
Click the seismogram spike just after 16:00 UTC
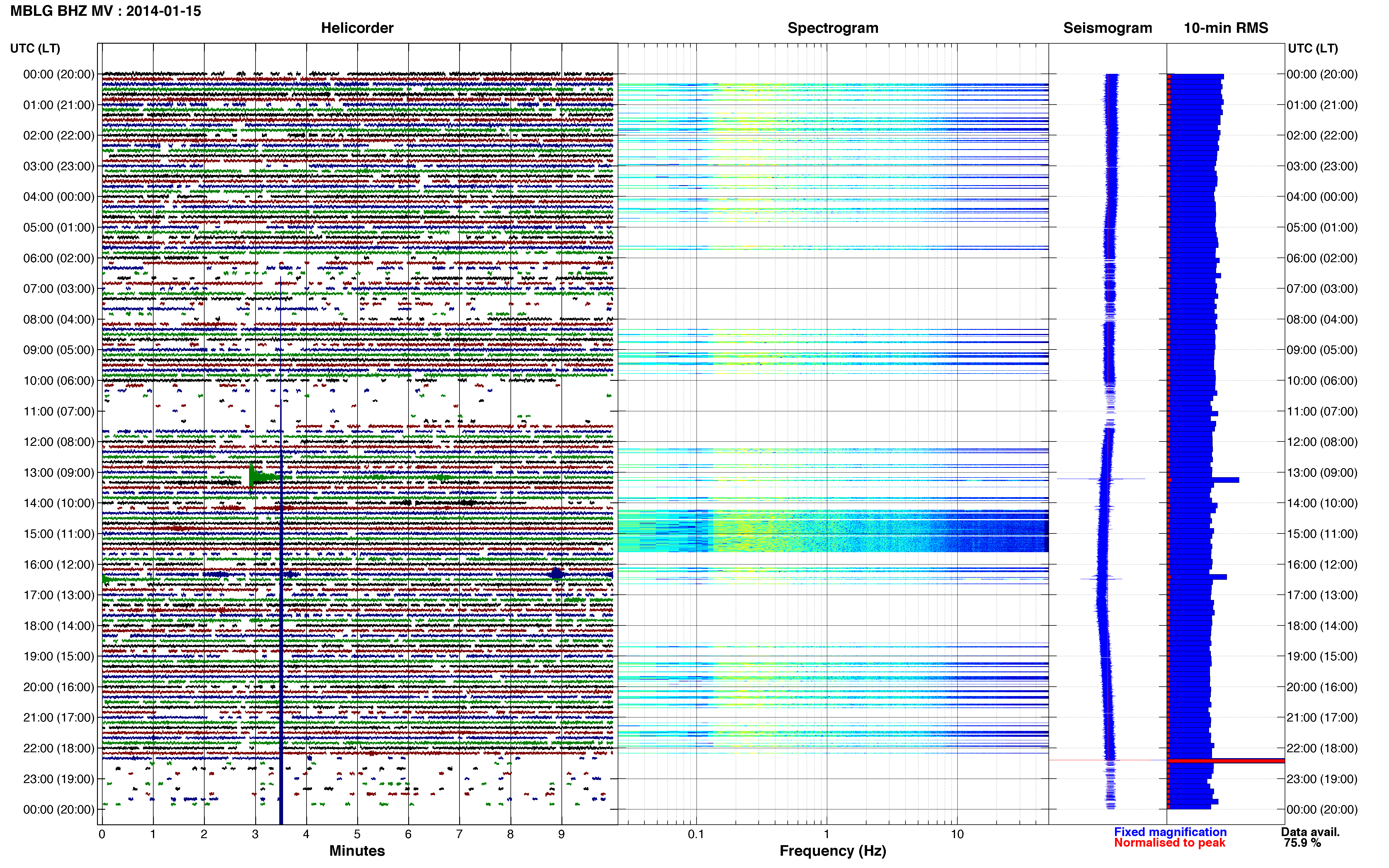(1101, 579)
